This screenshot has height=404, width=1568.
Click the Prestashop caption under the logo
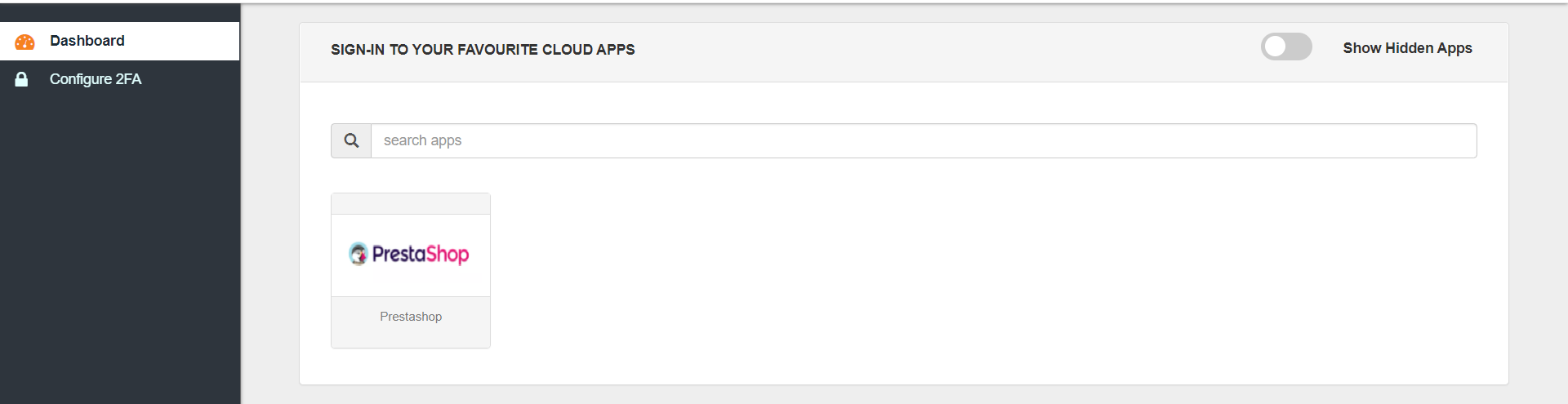coord(411,317)
